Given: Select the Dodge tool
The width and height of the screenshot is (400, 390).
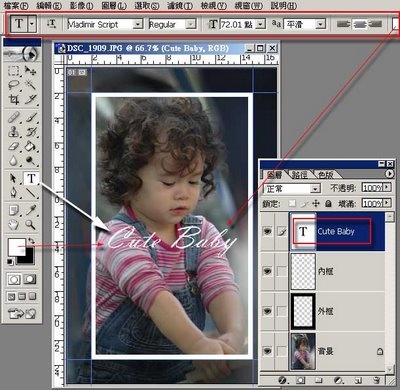Looking at the screenshot, I should point(31,161).
